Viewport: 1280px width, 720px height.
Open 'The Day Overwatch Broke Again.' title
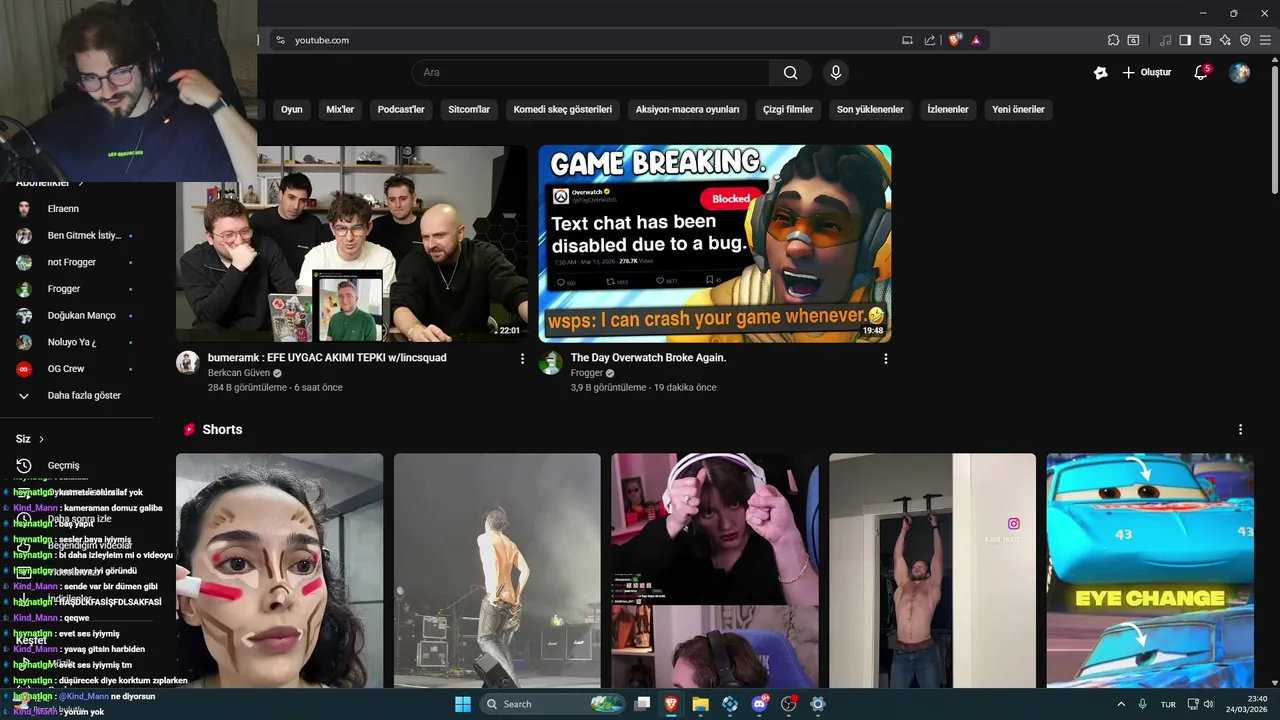click(x=648, y=358)
